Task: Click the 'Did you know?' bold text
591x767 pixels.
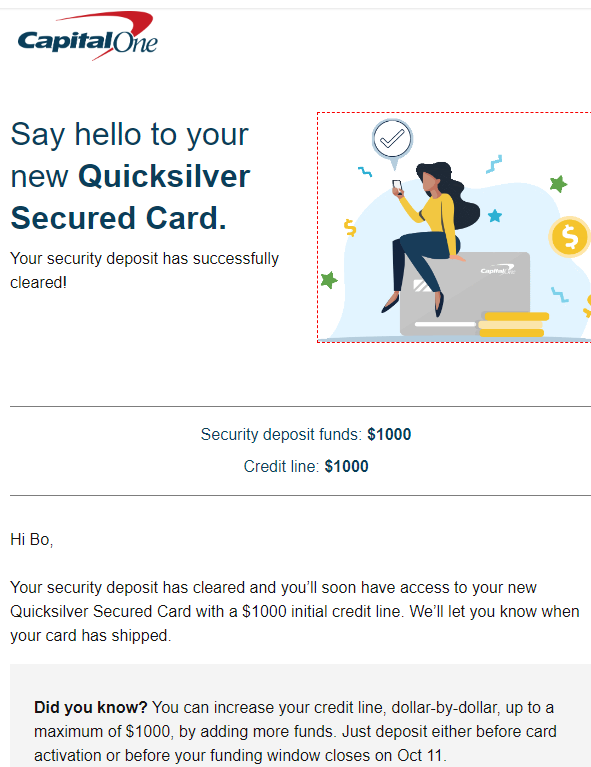Action: tap(91, 707)
